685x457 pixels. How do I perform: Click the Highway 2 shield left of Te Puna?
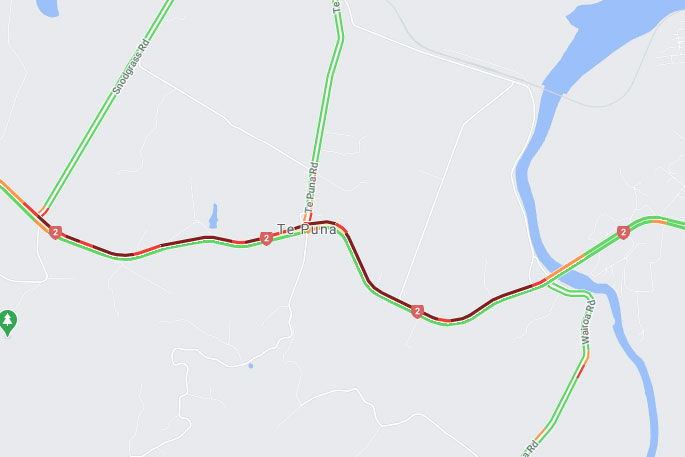(x=266, y=239)
